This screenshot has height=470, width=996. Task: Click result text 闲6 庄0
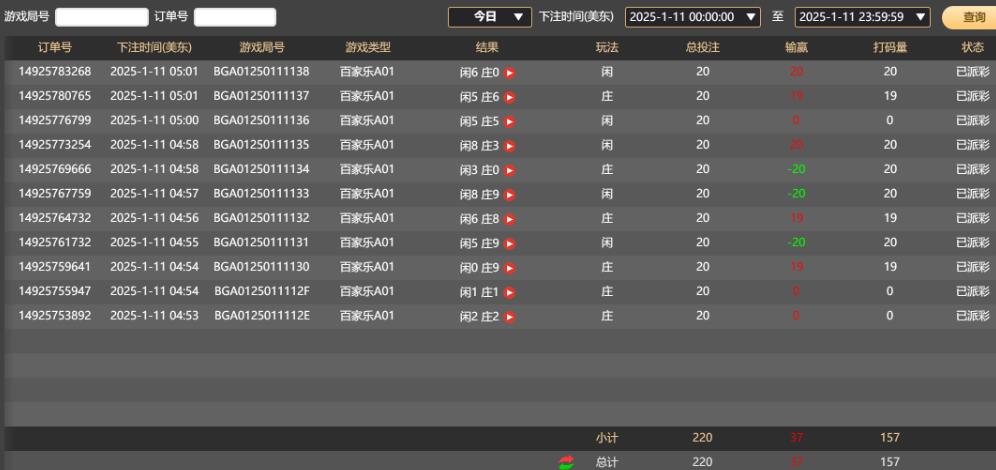[x=480, y=73]
